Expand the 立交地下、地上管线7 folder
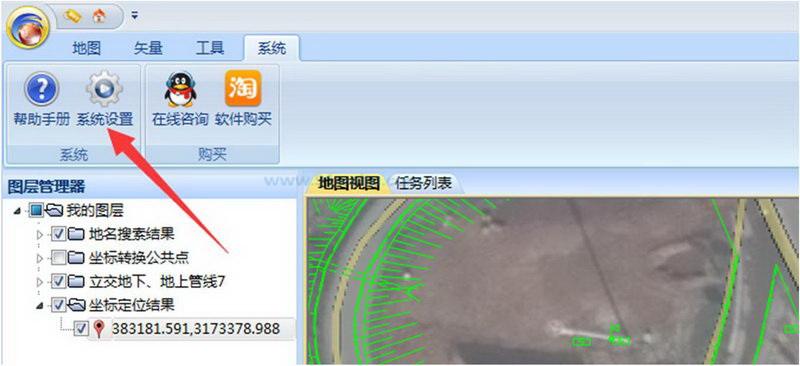Screen dimensions: 800x366 40,282
